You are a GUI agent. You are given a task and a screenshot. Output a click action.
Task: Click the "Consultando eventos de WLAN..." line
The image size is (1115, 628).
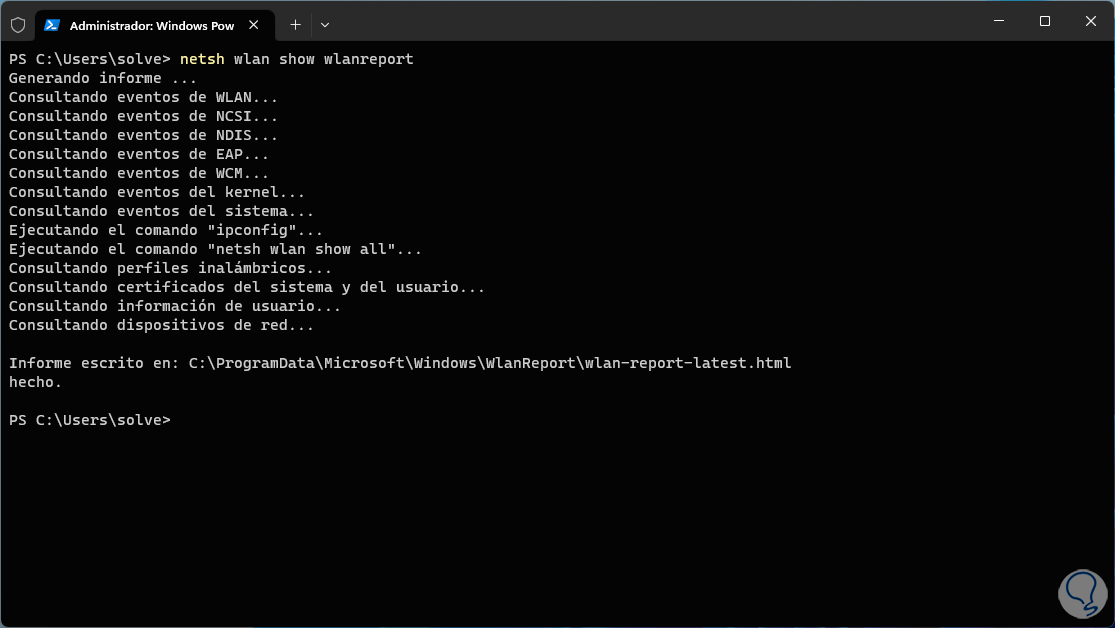point(143,97)
